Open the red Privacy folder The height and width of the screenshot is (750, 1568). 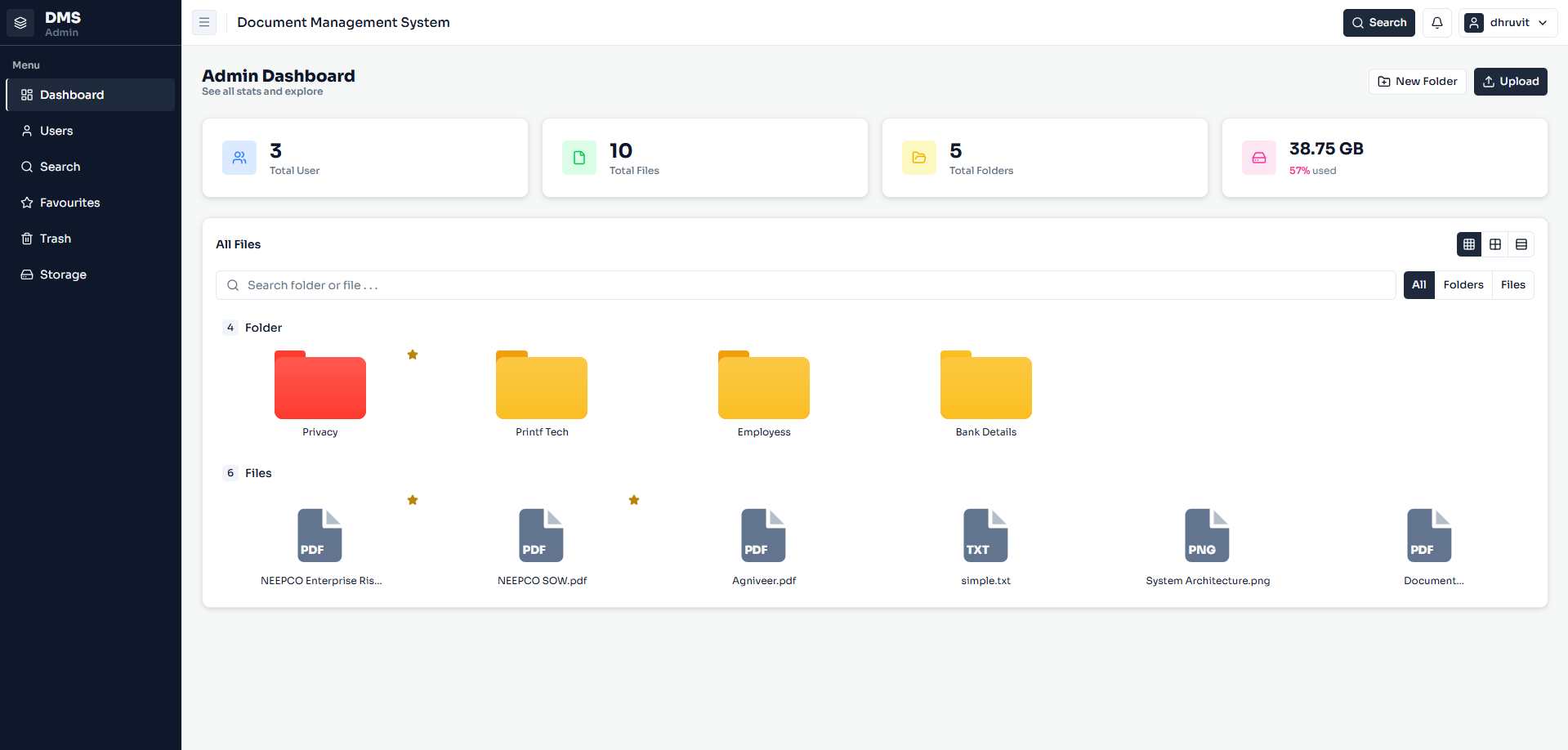pyautogui.click(x=320, y=385)
